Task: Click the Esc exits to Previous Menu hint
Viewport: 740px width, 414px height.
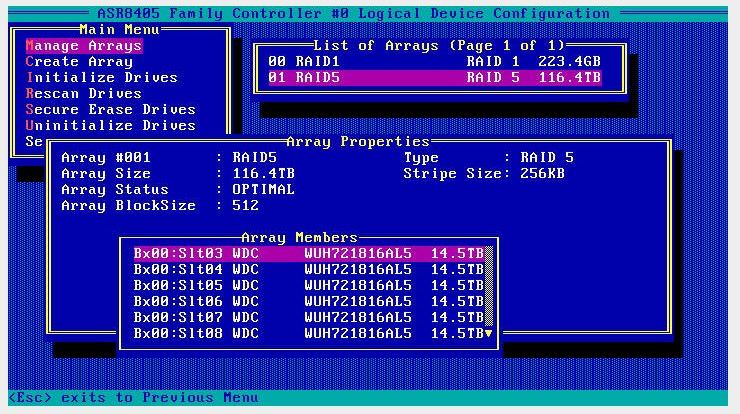Action: (x=134, y=397)
